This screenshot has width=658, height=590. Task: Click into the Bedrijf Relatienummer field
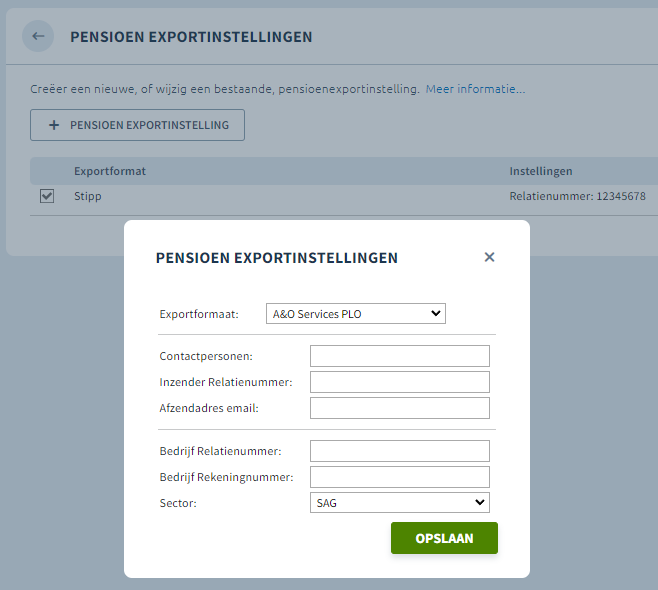tap(399, 451)
